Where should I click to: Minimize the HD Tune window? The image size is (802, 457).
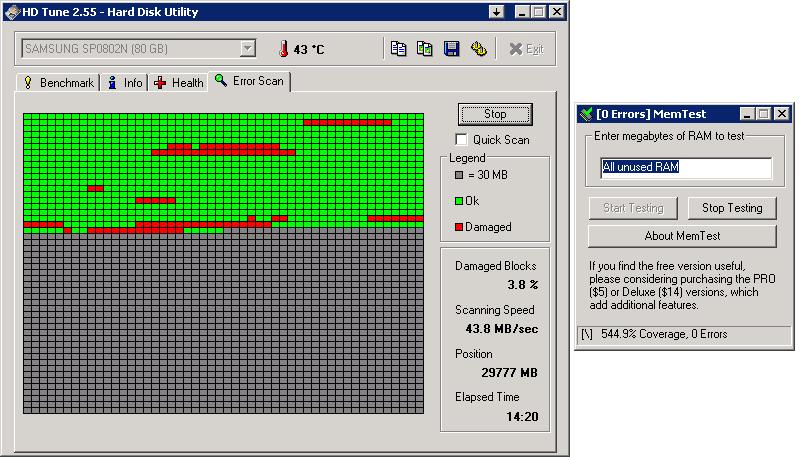tap(522, 12)
